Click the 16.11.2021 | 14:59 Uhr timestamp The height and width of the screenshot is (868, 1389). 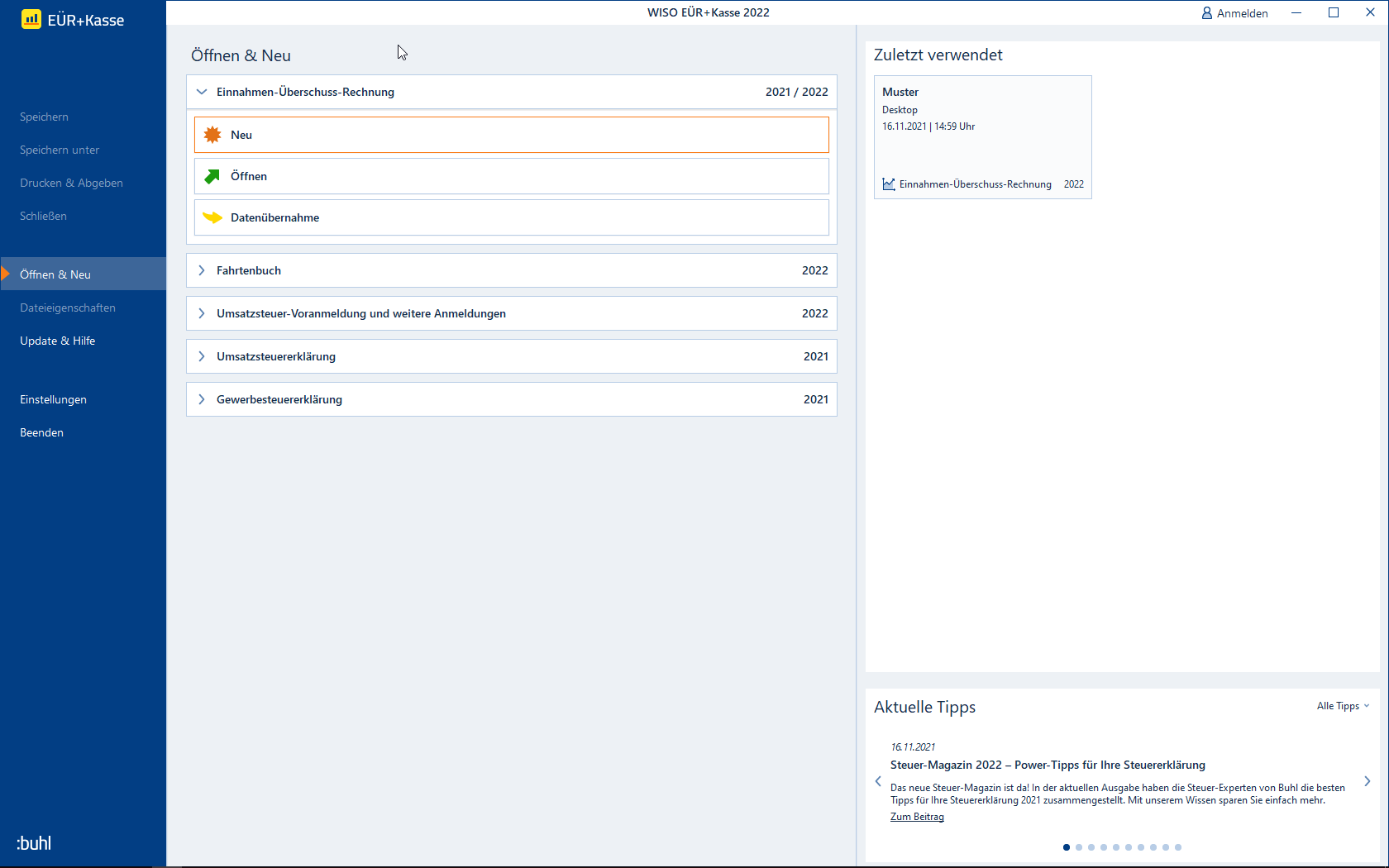tap(928, 126)
